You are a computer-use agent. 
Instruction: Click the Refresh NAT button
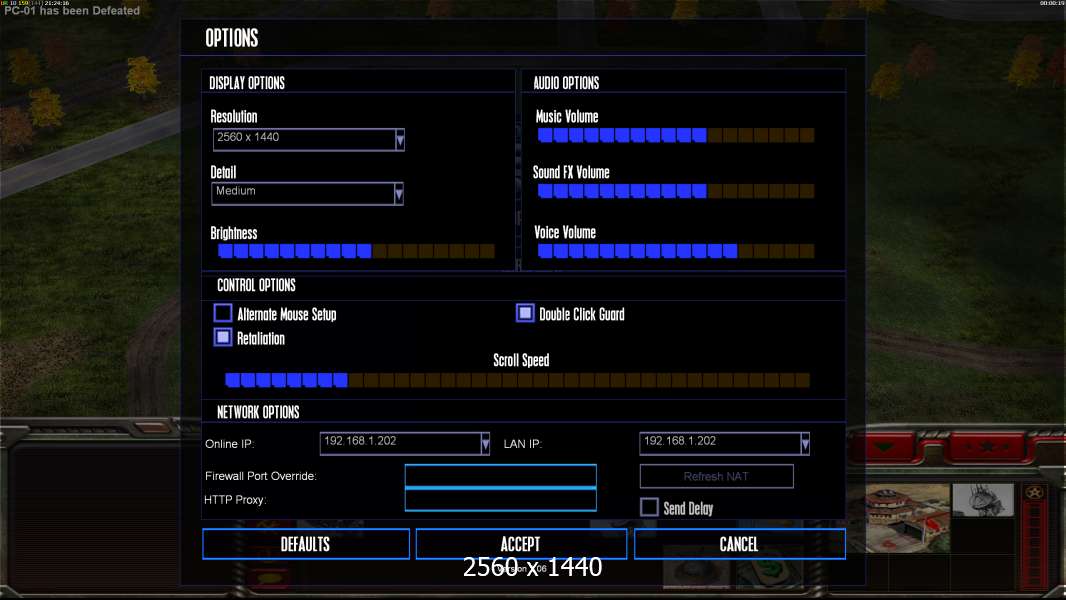pyautogui.click(x=717, y=476)
